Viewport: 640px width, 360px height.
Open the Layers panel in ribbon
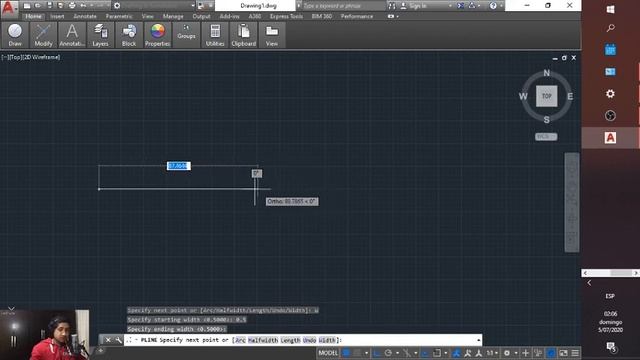[100, 35]
